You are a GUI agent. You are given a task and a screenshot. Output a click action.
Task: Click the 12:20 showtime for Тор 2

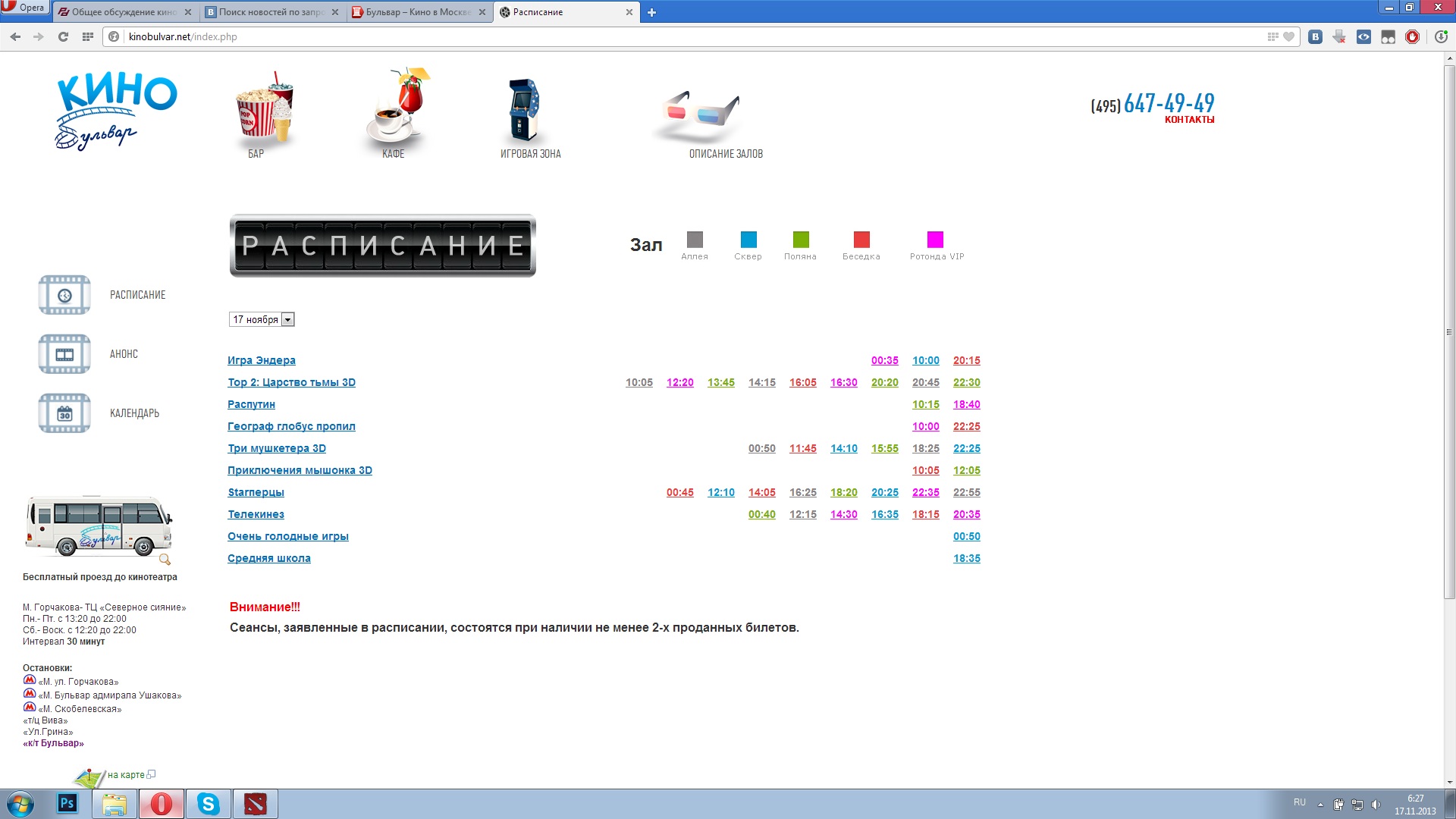[679, 383]
